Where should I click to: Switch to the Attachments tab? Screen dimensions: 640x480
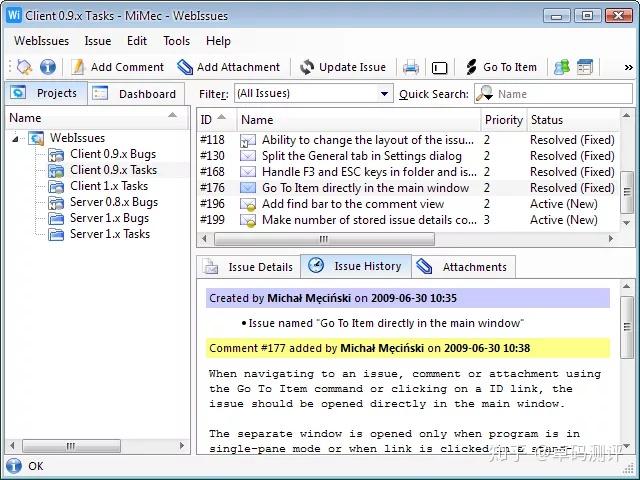[x=463, y=267]
